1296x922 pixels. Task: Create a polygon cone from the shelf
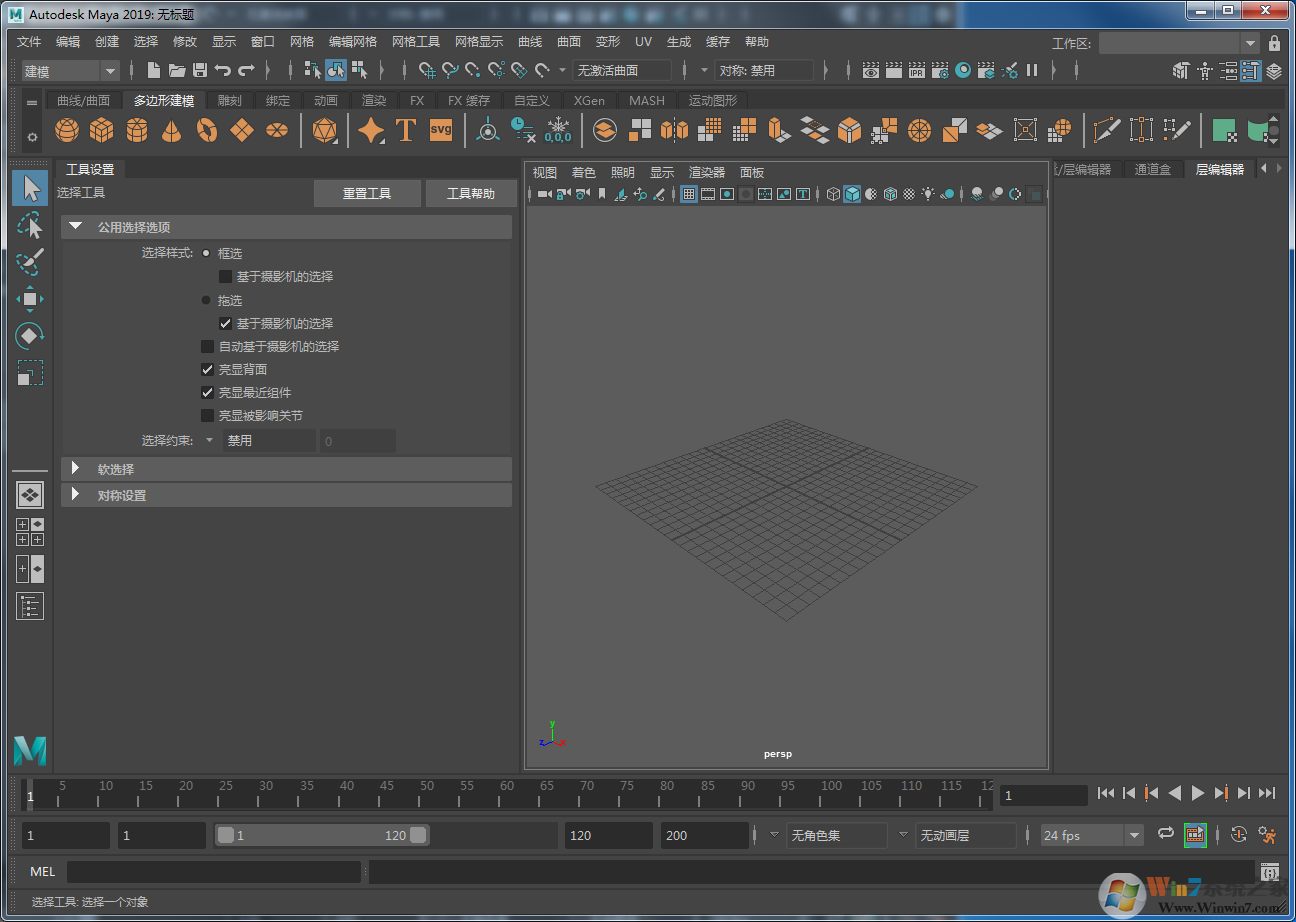tap(171, 130)
